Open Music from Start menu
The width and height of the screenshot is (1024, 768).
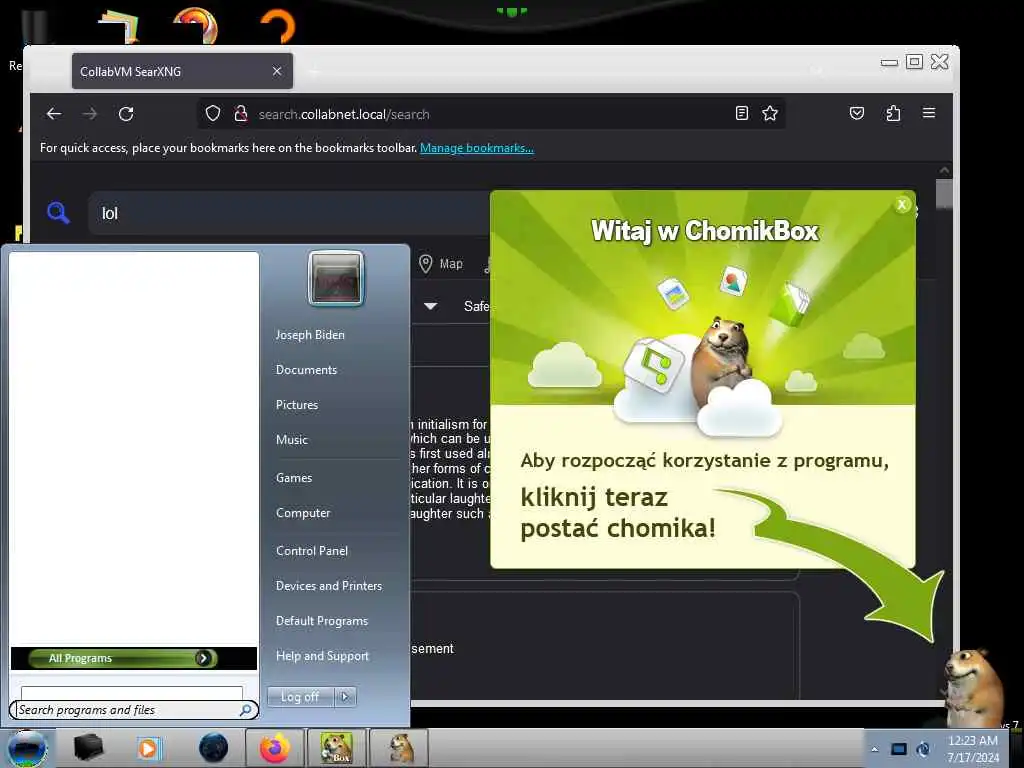291,440
